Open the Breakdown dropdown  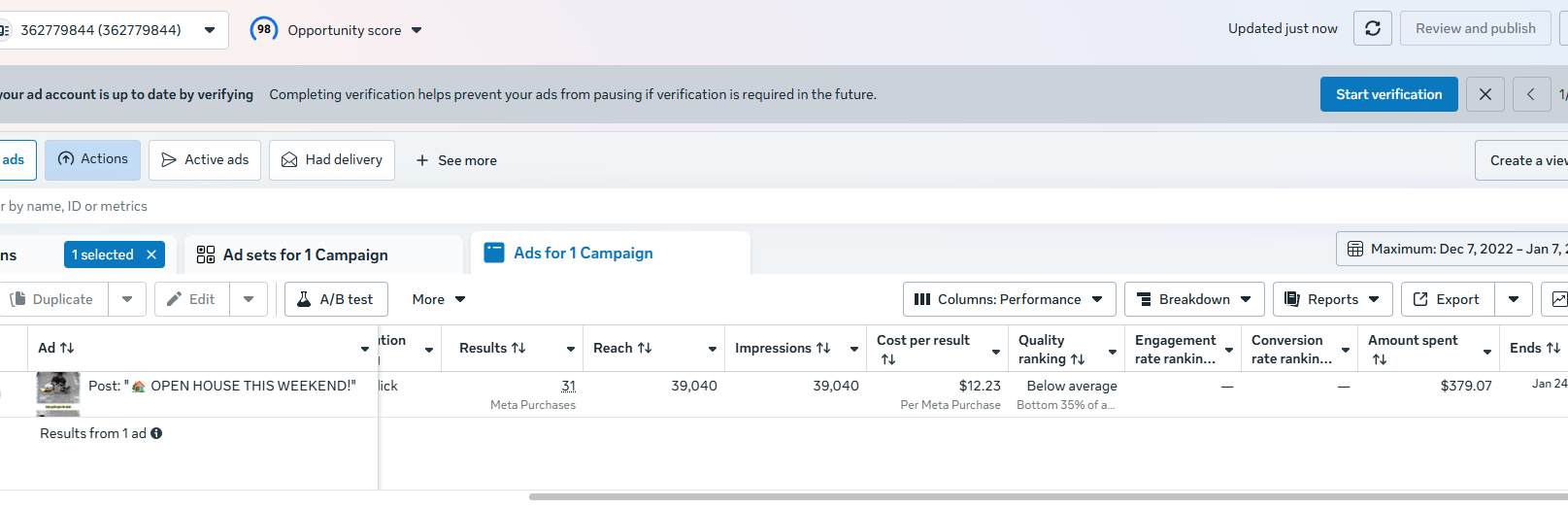(x=1194, y=299)
